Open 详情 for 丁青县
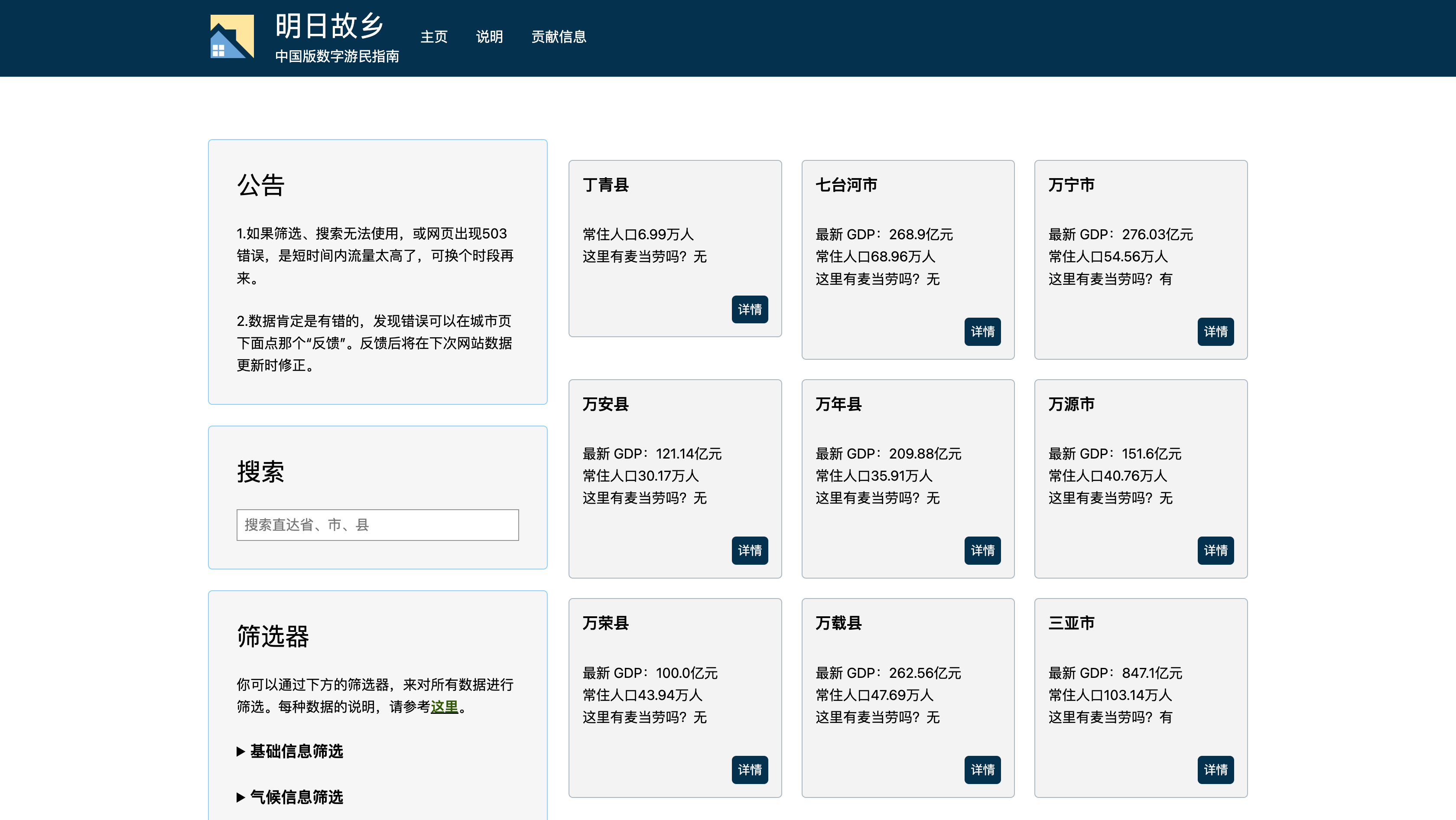The width and height of the screenshot is (1456, 820). point(749,309)
